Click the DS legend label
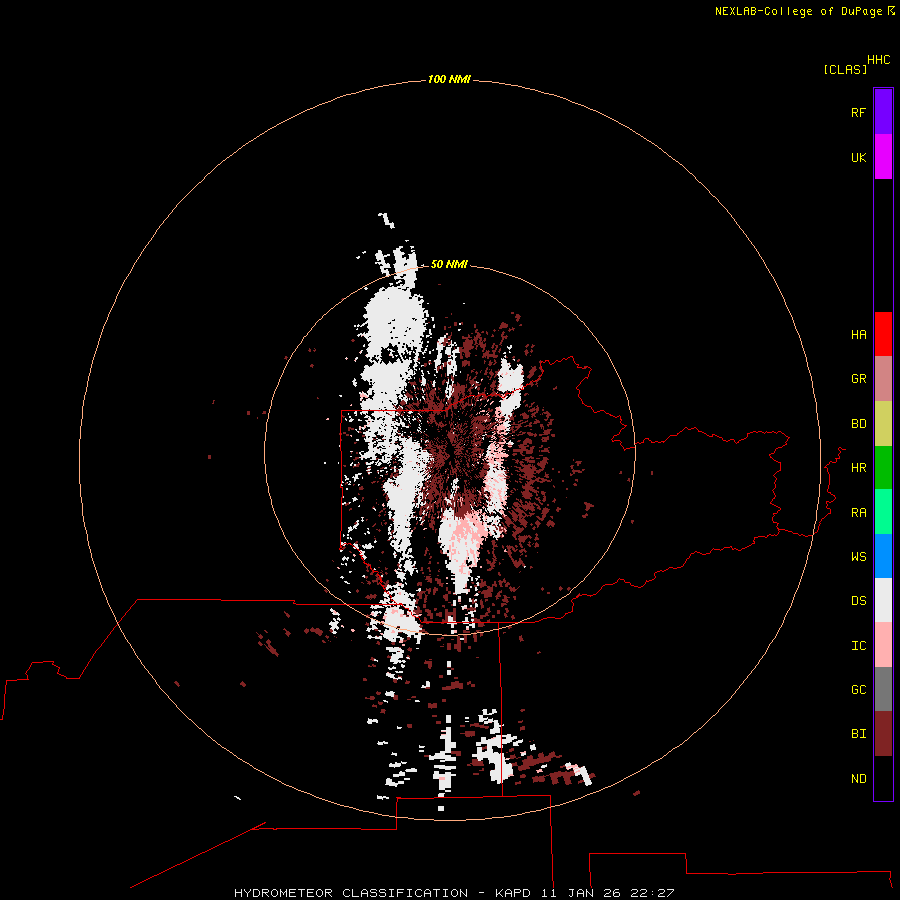900x900 pixels. coord(858,600)
